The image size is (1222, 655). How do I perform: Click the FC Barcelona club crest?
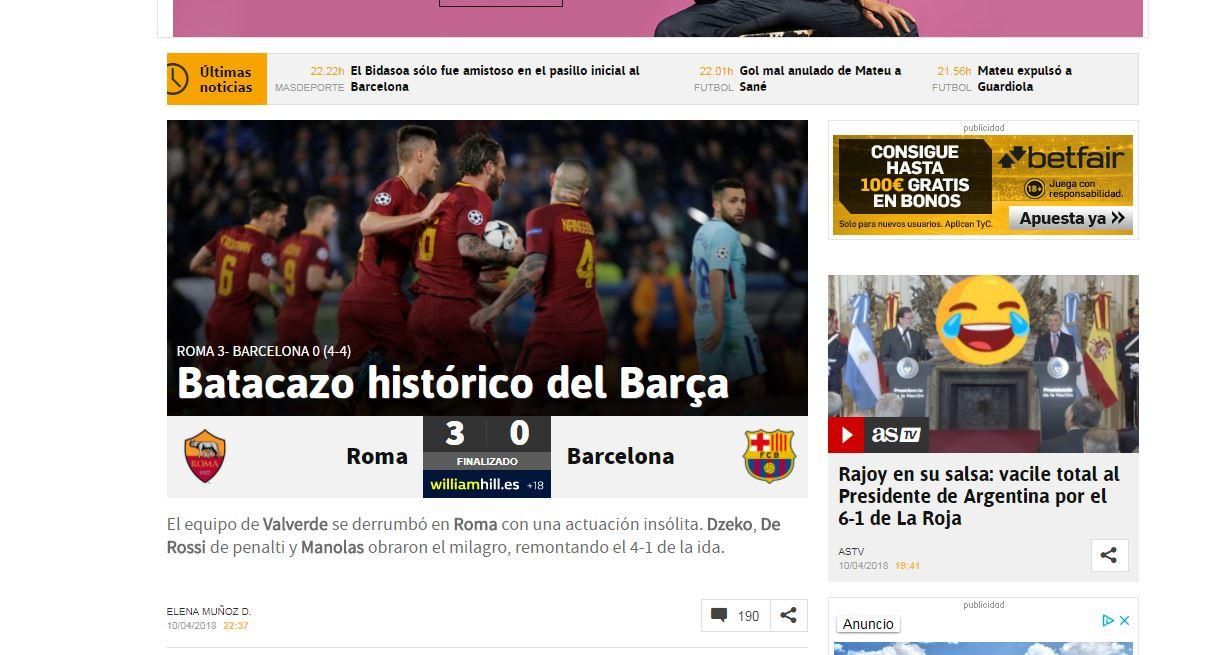coord(768,456)
